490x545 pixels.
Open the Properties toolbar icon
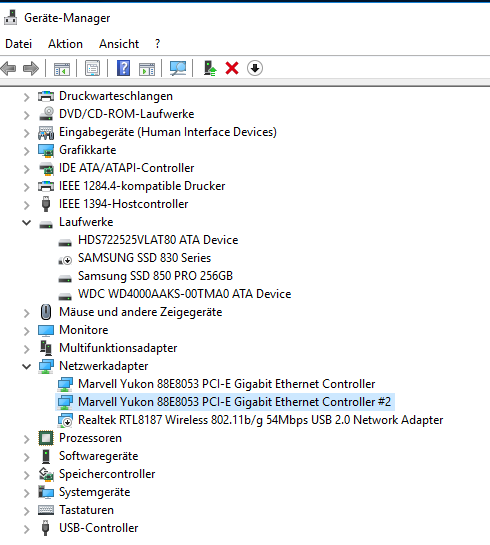click(92, 68)
